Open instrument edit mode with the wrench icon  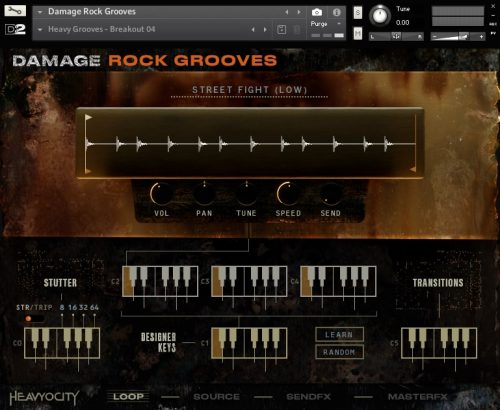click(x=15, y=11)
